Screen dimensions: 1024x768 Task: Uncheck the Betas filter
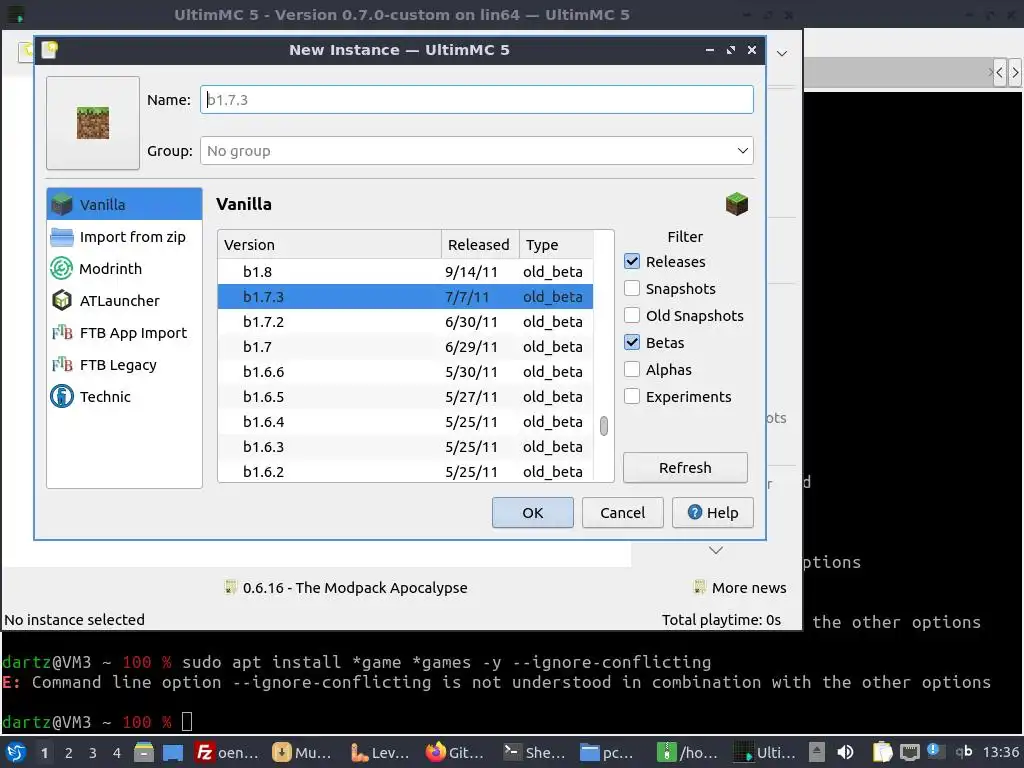tap(632, 342)
